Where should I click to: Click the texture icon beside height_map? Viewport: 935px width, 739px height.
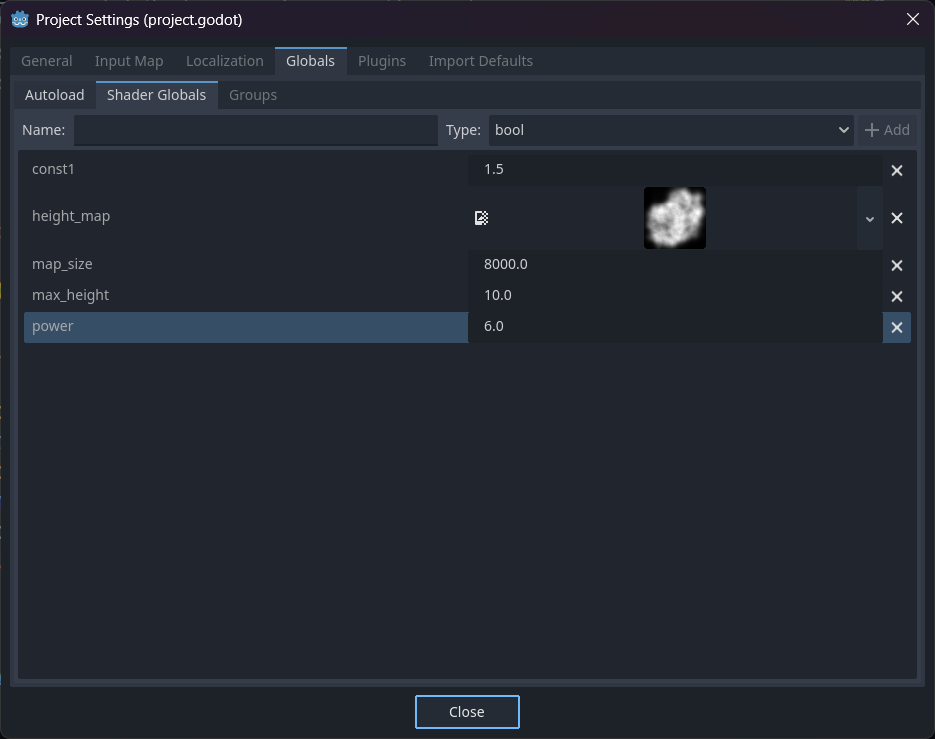click(481, 218)
